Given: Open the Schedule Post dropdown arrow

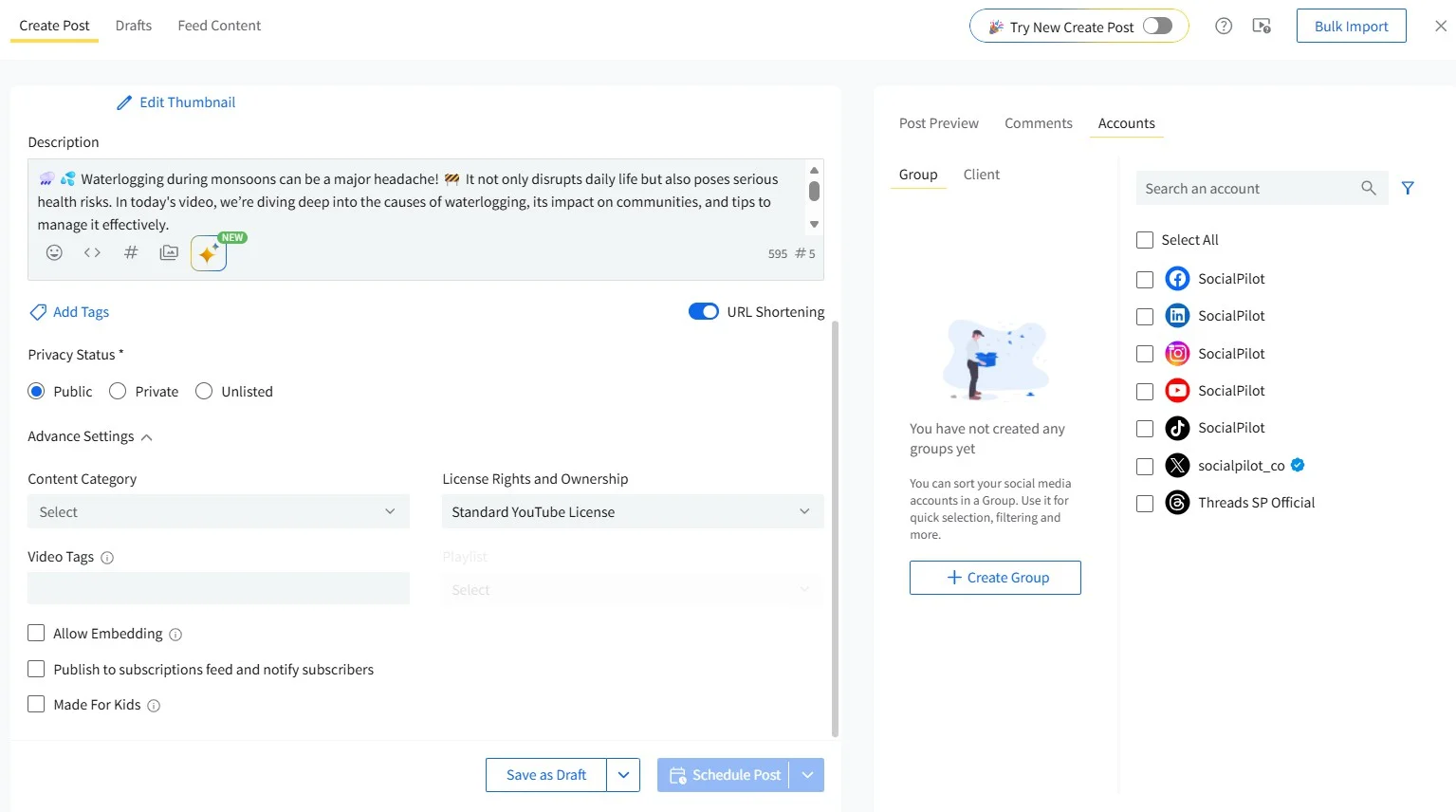Looking at the screenshot, I should click(807, 775).
